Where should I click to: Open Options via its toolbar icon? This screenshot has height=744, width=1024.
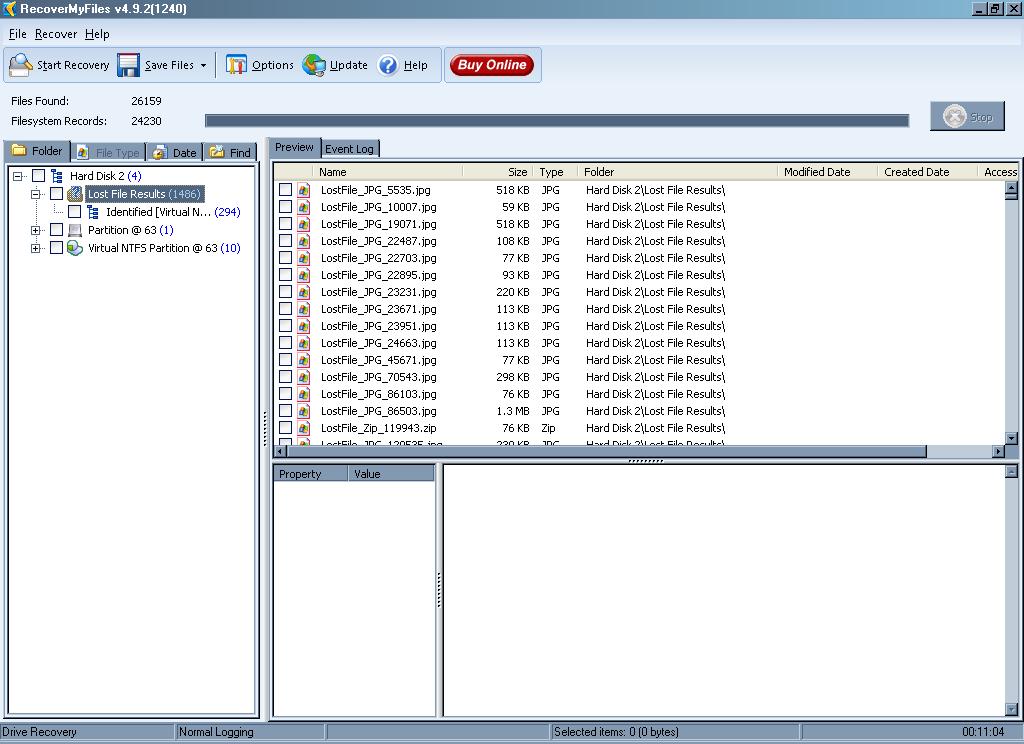(236, 66)
